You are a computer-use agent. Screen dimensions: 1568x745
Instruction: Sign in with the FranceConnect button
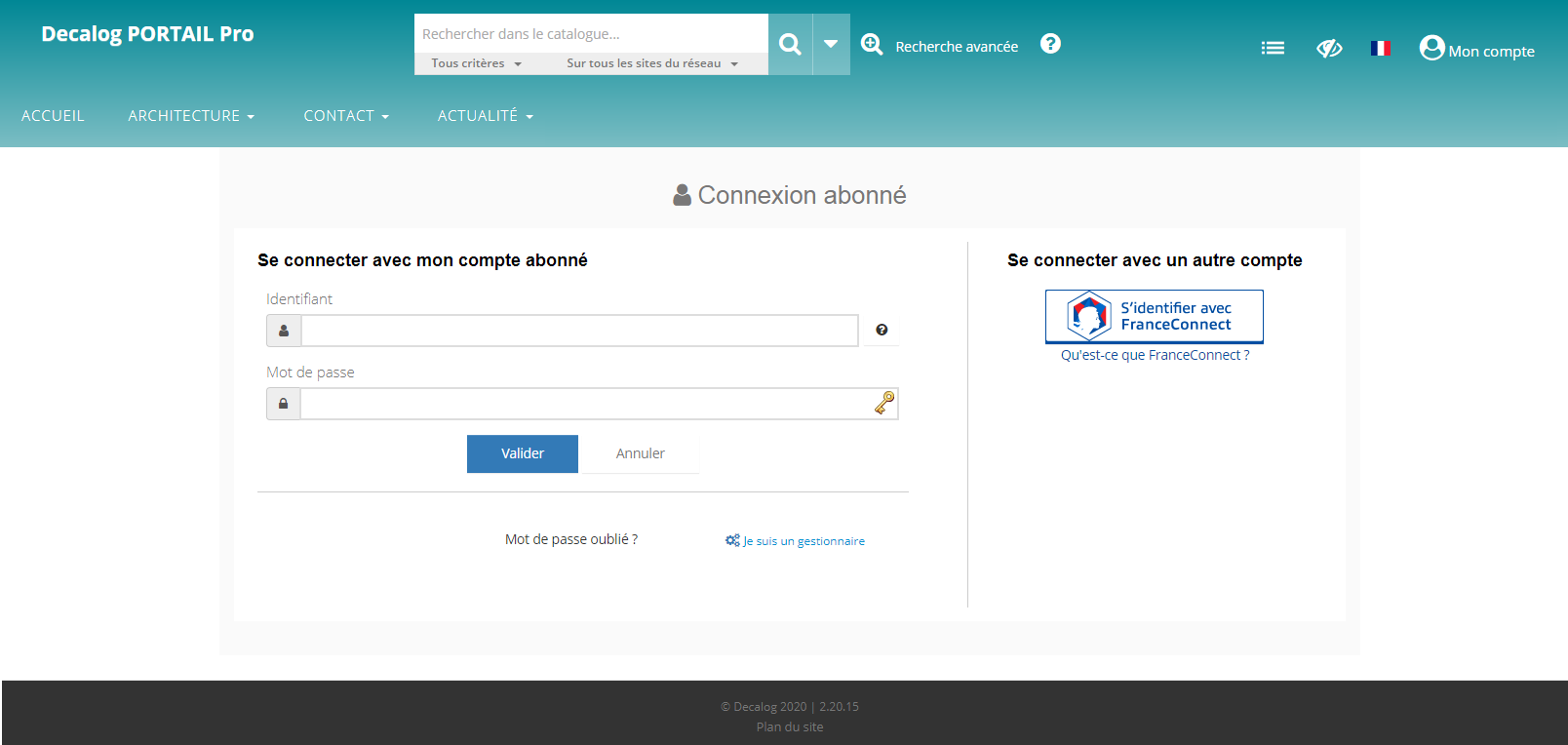(1154, 316)
